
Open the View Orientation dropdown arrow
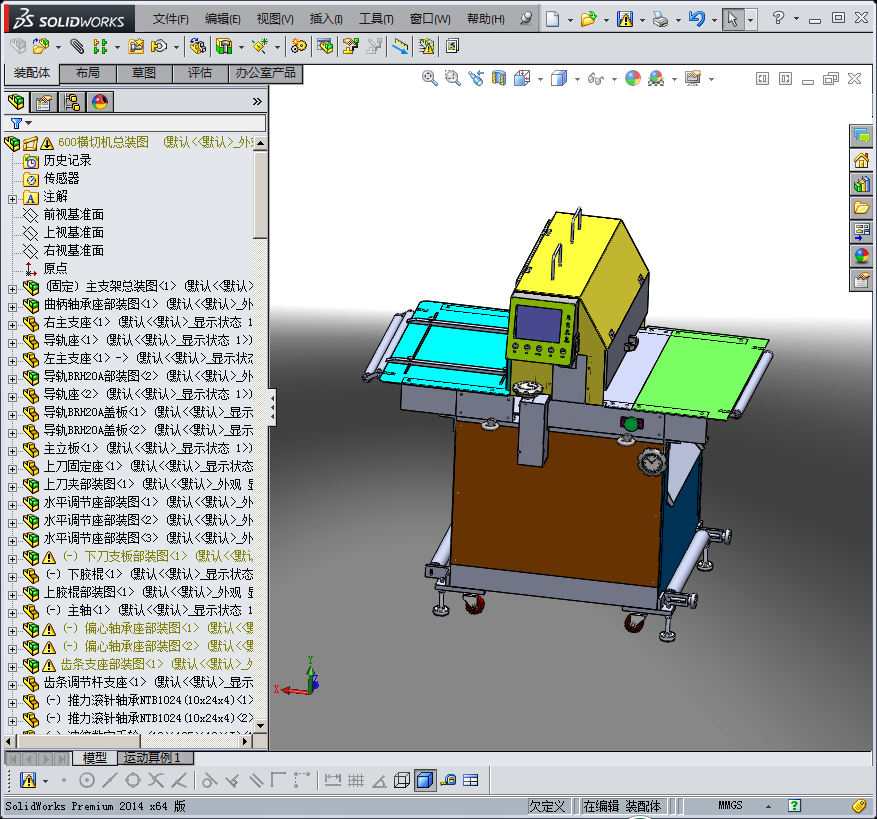(540, 79)
